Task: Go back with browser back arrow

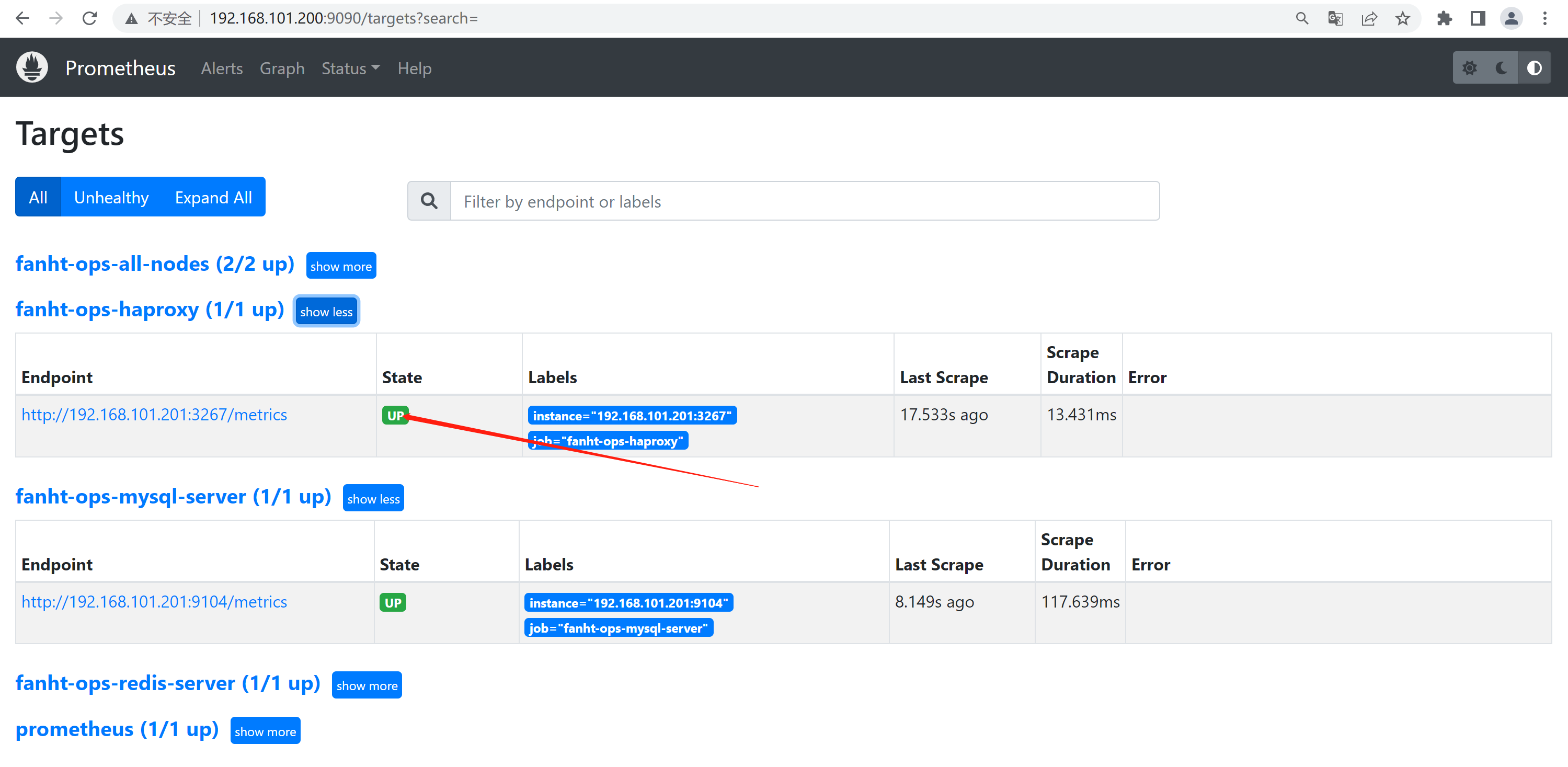Action: 22,18
